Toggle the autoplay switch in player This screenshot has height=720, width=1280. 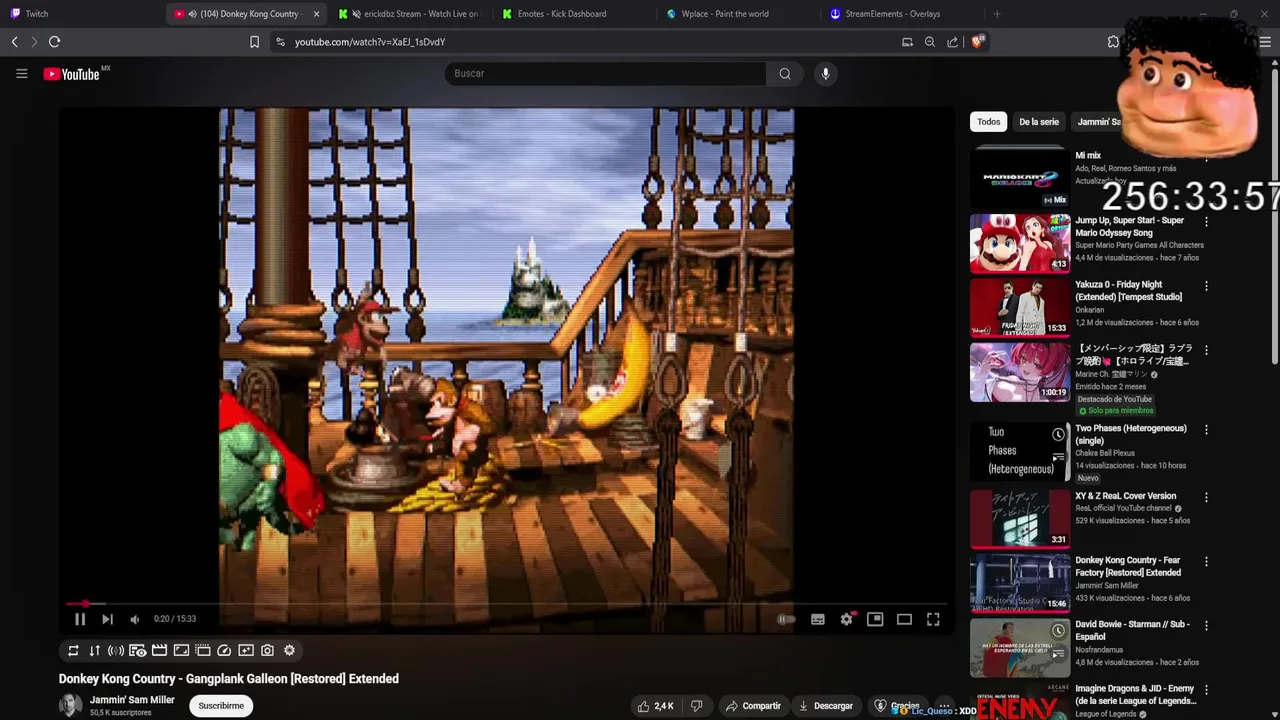(x=787, y=619)
